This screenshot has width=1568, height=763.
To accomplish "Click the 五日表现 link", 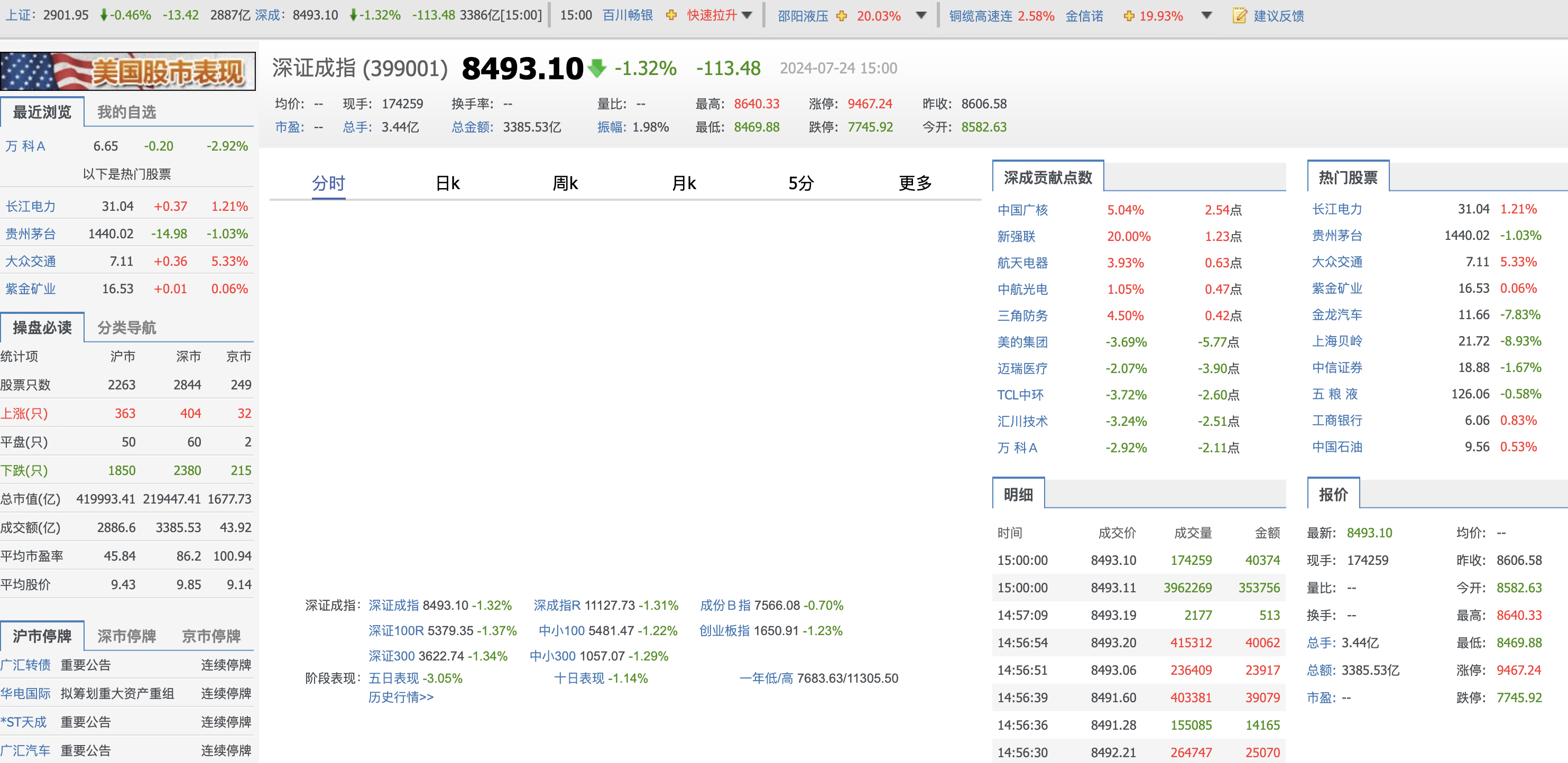I will [x=394, y=678].
